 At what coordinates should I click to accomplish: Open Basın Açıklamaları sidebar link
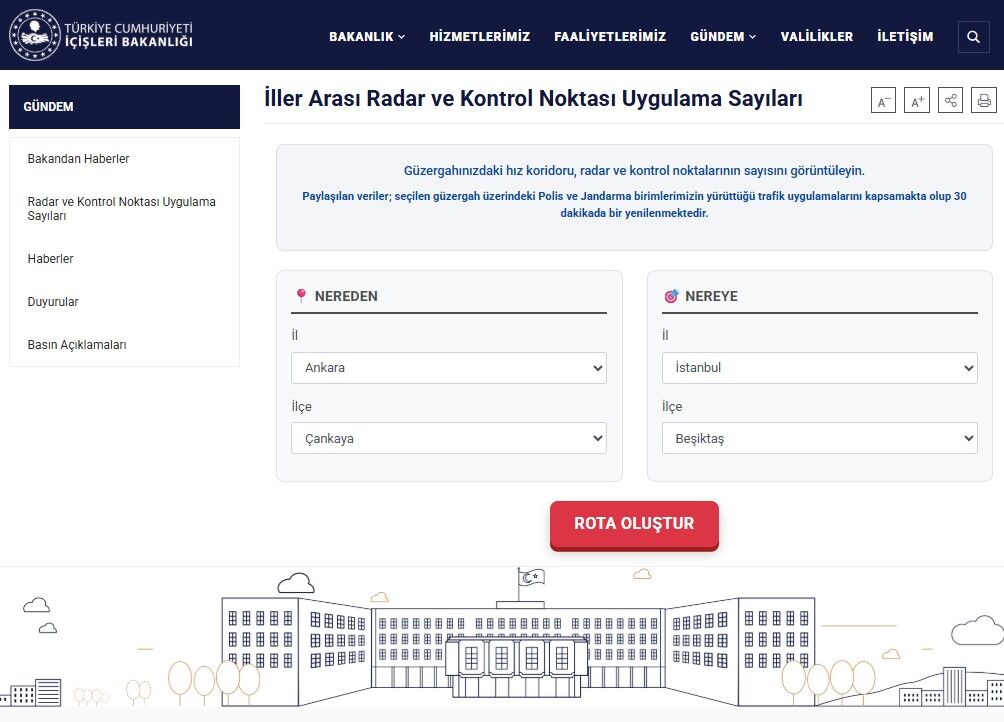77,345
